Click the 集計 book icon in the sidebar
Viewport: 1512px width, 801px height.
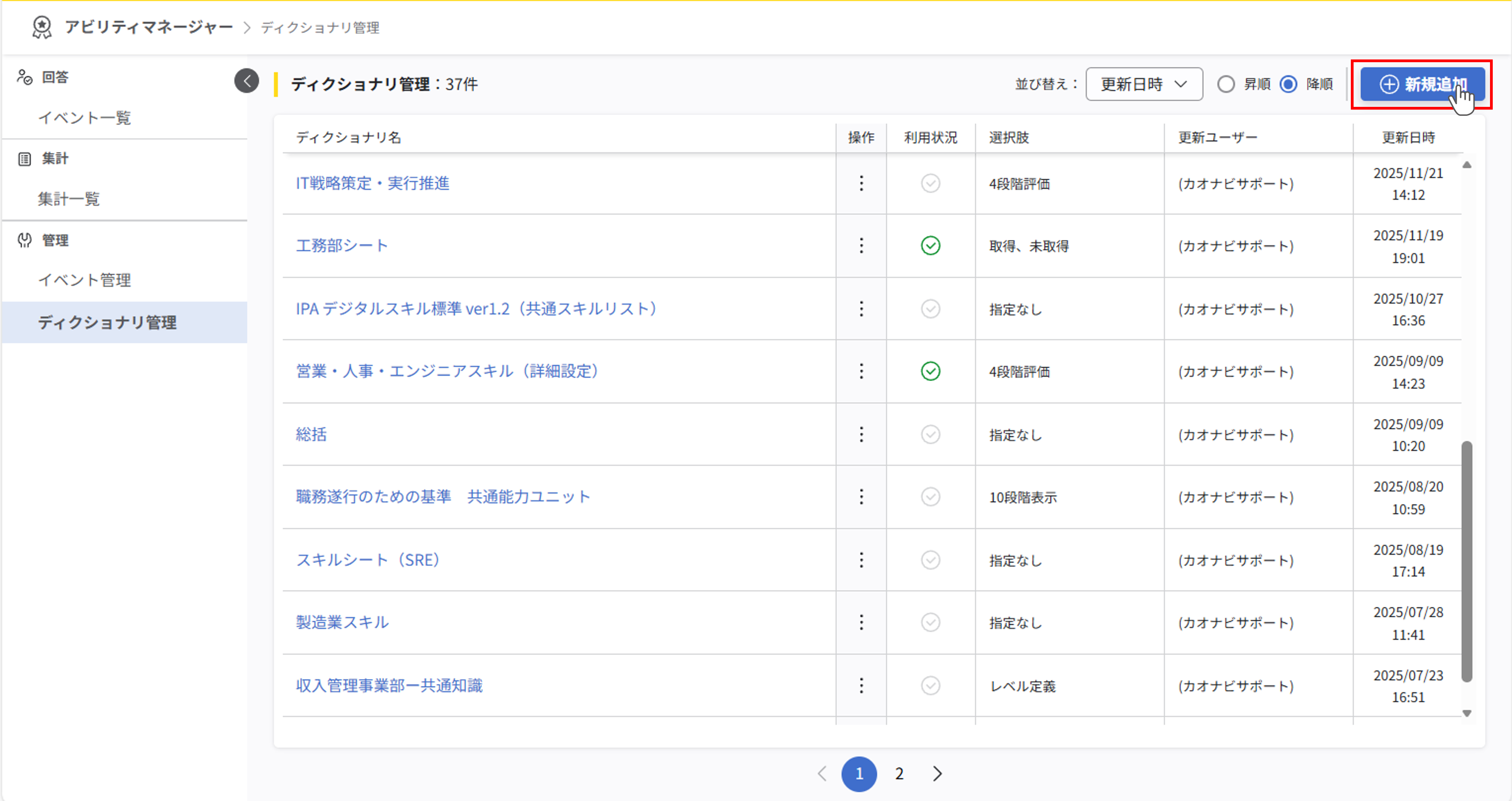pos(25,158)
